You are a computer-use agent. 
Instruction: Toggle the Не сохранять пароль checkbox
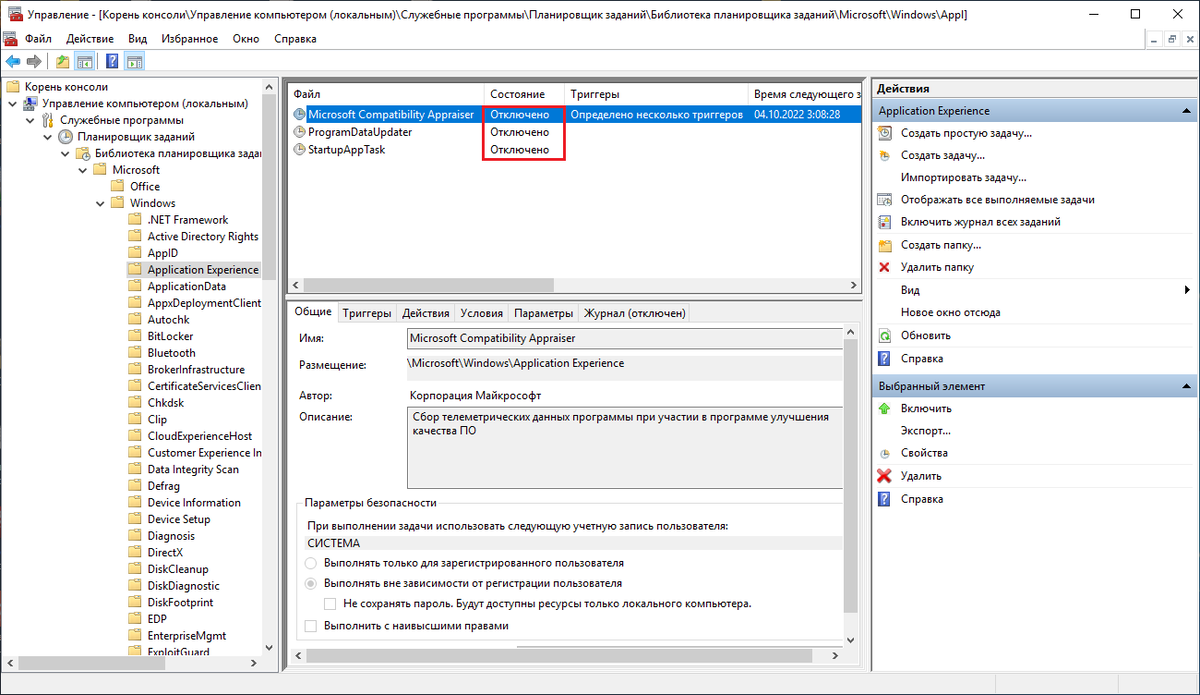click(330, 604)
